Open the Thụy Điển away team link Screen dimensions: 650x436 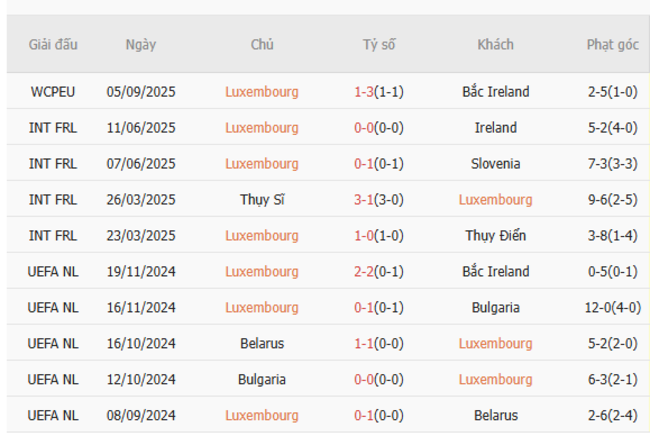[495, 236]
